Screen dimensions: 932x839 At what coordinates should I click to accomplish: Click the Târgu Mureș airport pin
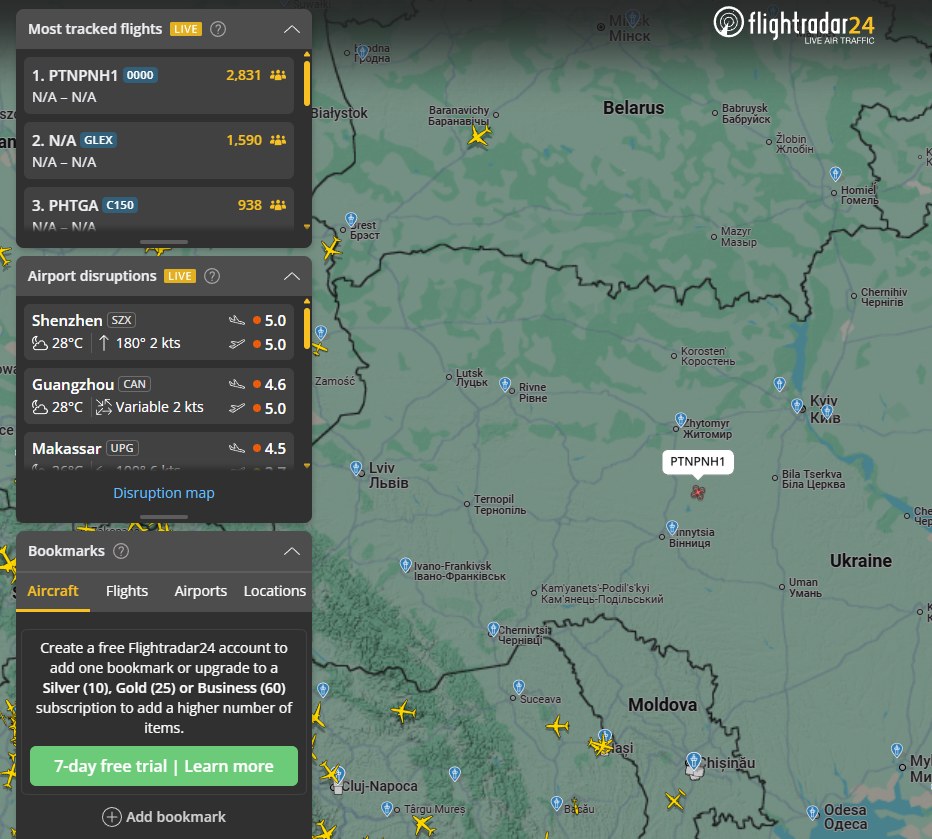(388, 808)
